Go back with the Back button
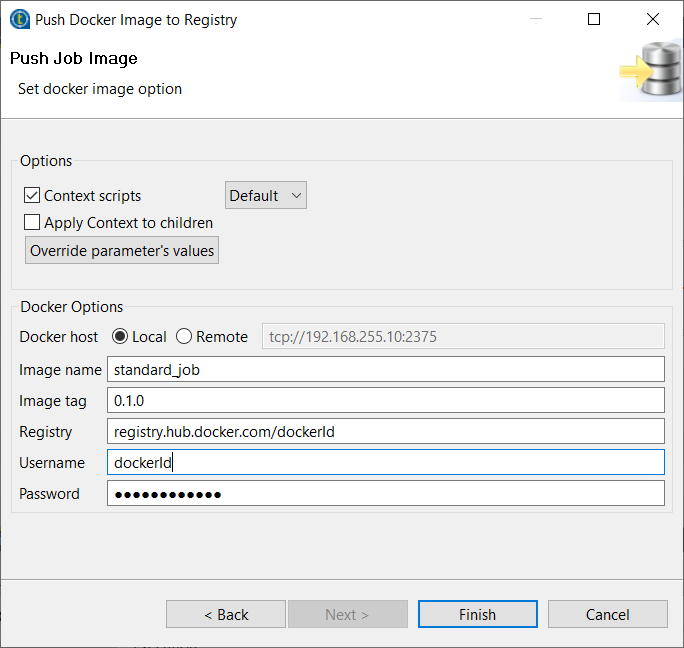Image resolution: width=684 pixels, height=648 pixels. [226, 614]
